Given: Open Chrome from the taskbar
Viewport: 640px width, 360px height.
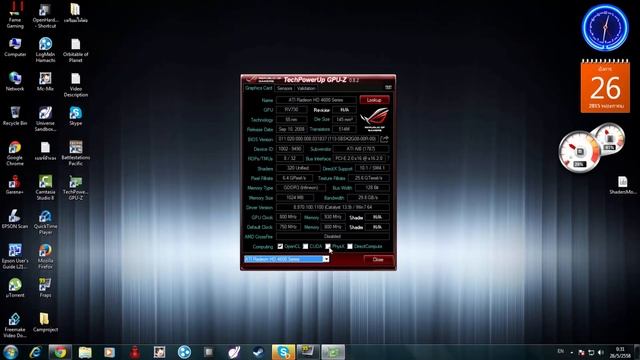Looking at the screenshot, I should (x=60, y=352).
